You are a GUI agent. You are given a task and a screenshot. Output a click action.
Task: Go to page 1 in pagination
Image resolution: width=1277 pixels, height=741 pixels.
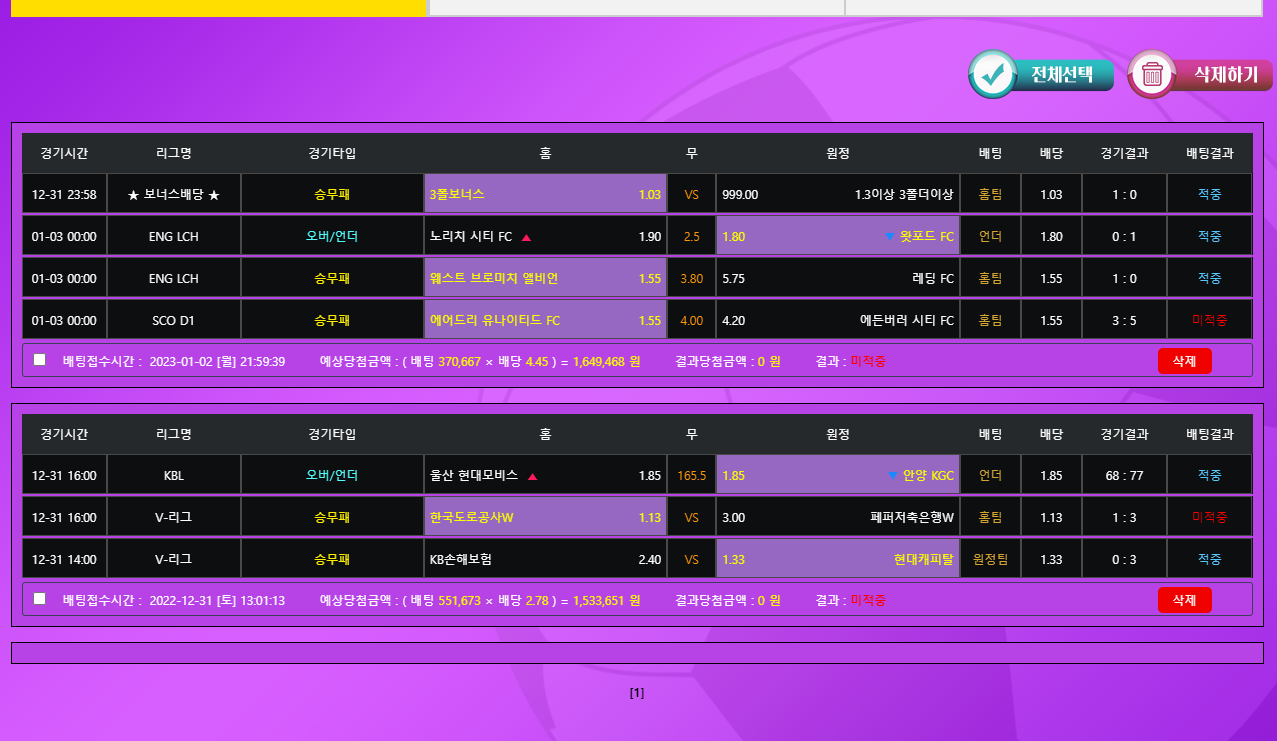[637, 693]
